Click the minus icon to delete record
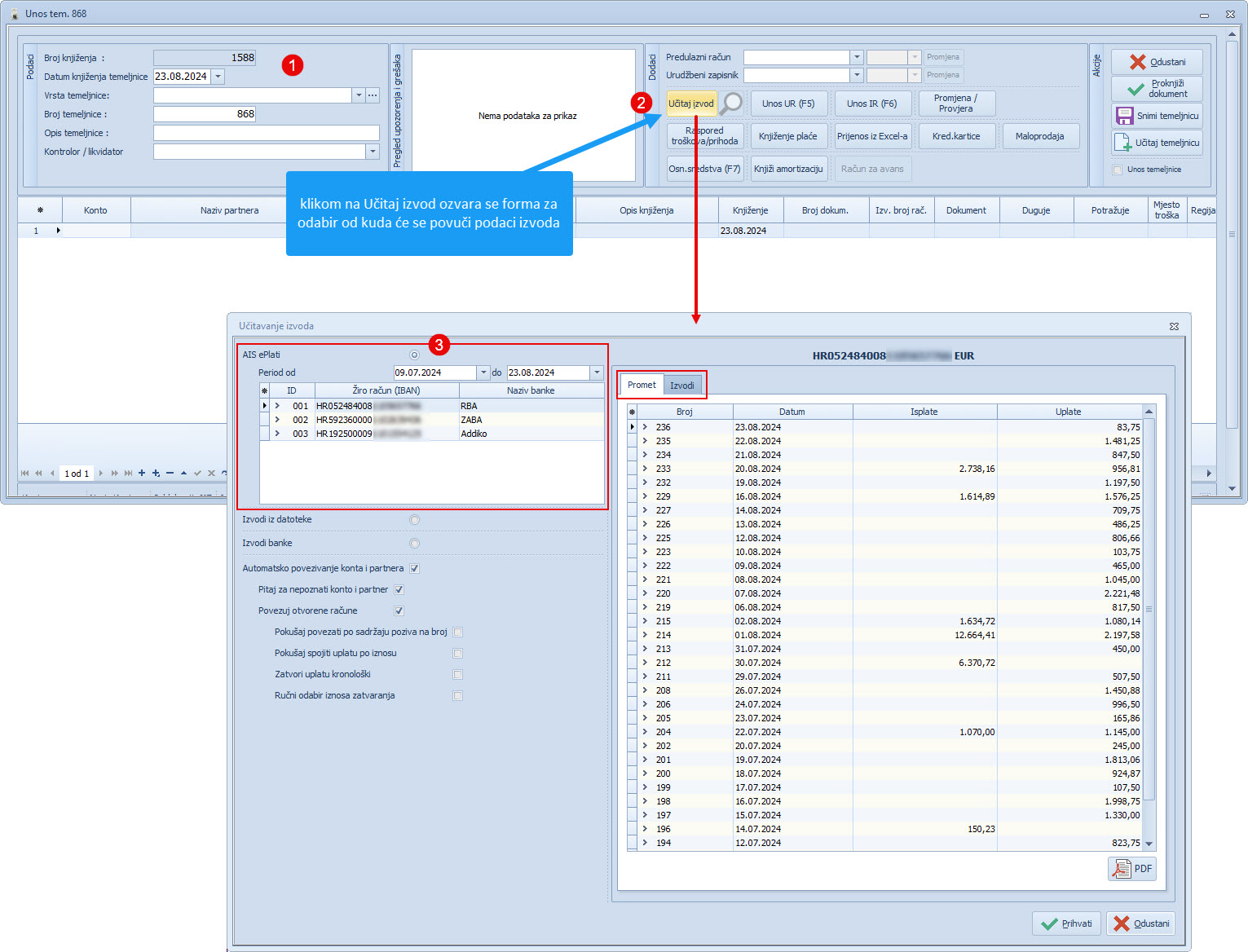This screenshot has width=1248, height=952. (170, 474)
